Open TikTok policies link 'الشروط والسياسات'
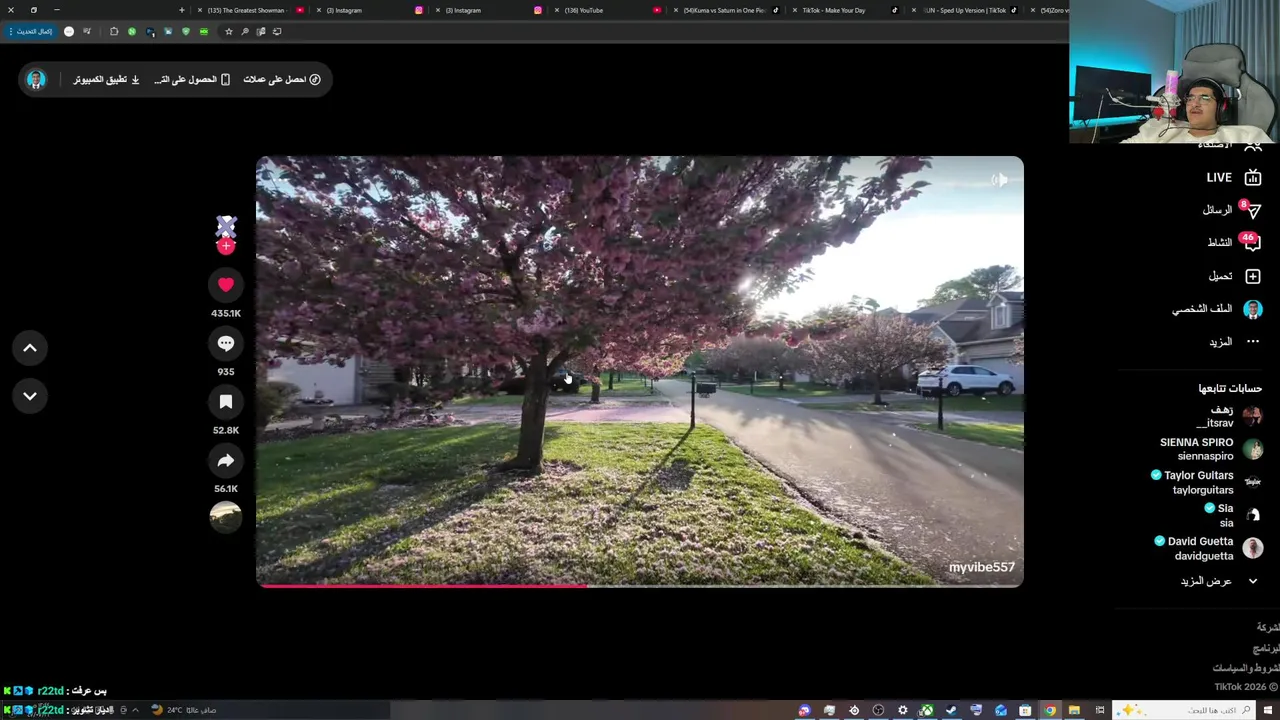 click(x=1246, y=667)
